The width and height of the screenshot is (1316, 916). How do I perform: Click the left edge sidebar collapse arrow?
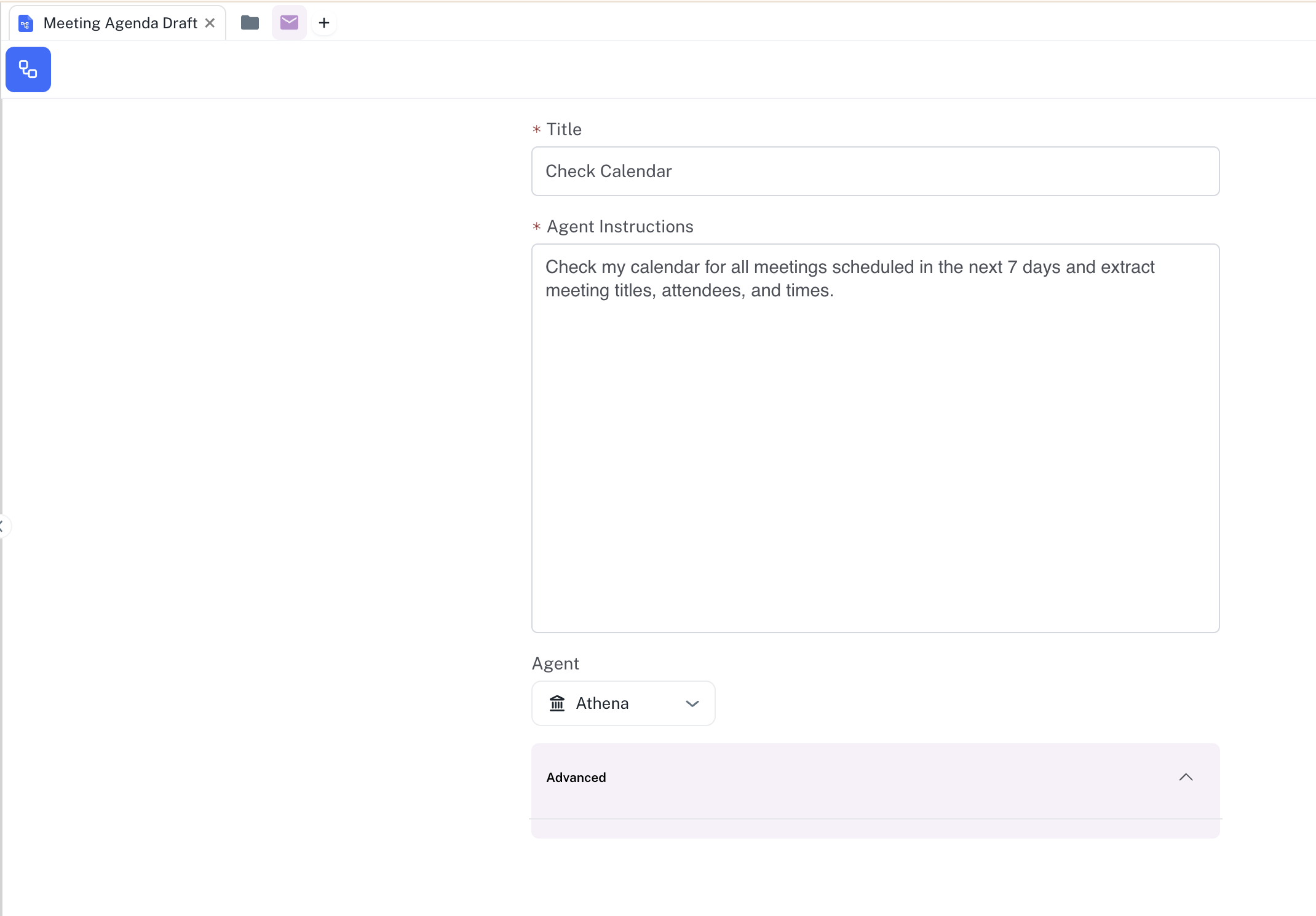(2, 526)
